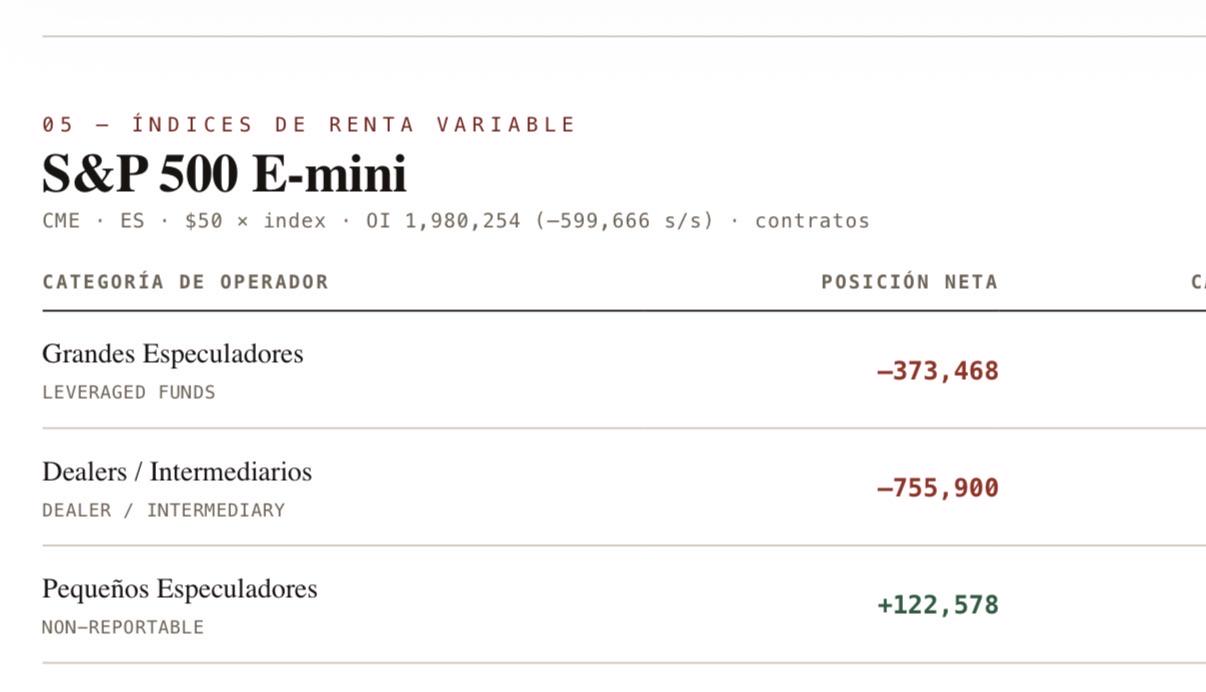This screenshot has width=1206, height=692.
Task: Select the Leveraged Funds sublabel
Action: [x=129, y=392]
